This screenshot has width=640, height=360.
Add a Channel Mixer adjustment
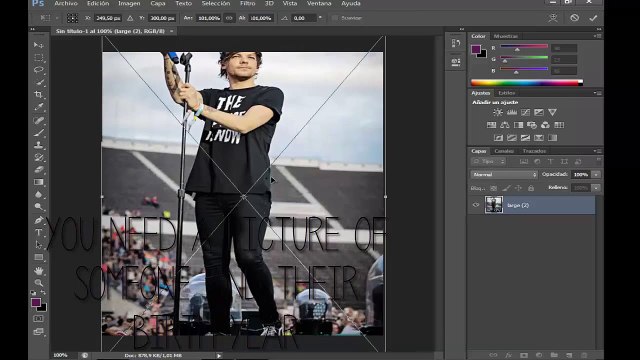(x=545, y=125)
